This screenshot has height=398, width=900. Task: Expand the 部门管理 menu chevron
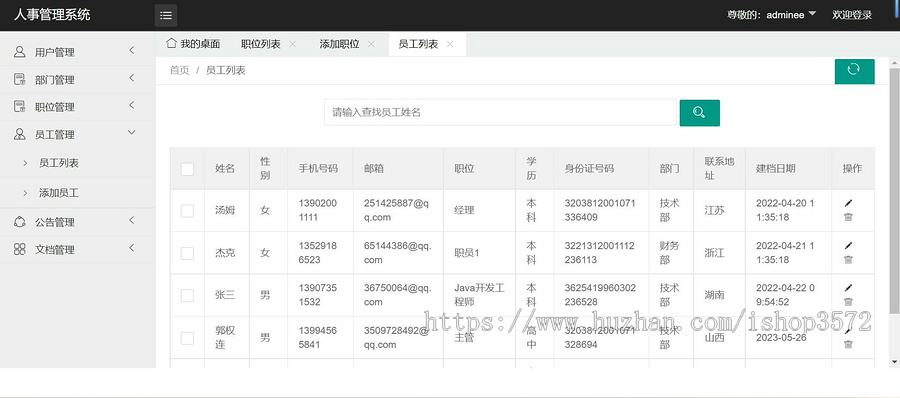[131, 78]
